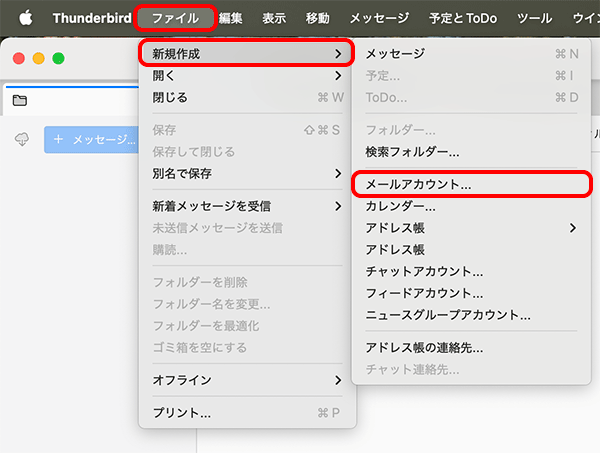This screenshot has height=453, width=600.
Task: Click the folder icon in tab bar
Action: click(20, 101)
